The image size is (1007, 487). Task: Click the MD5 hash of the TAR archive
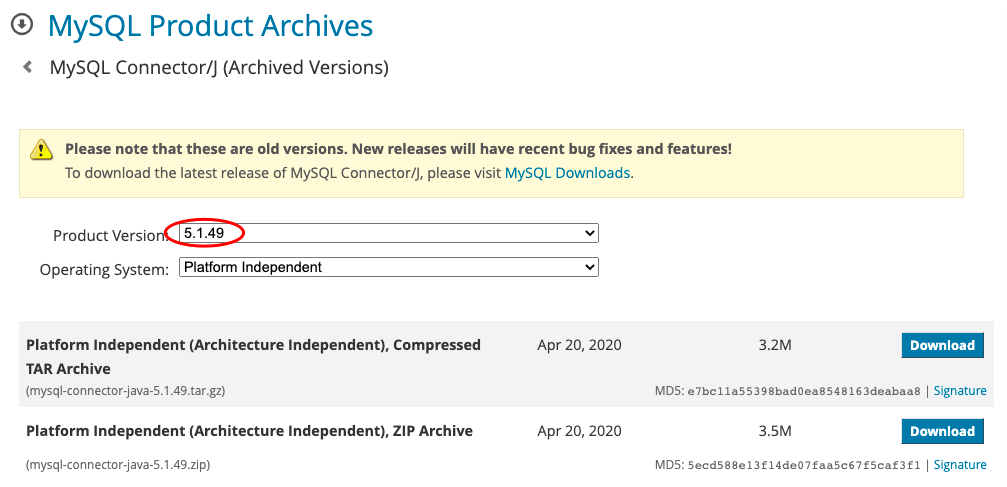804,391
